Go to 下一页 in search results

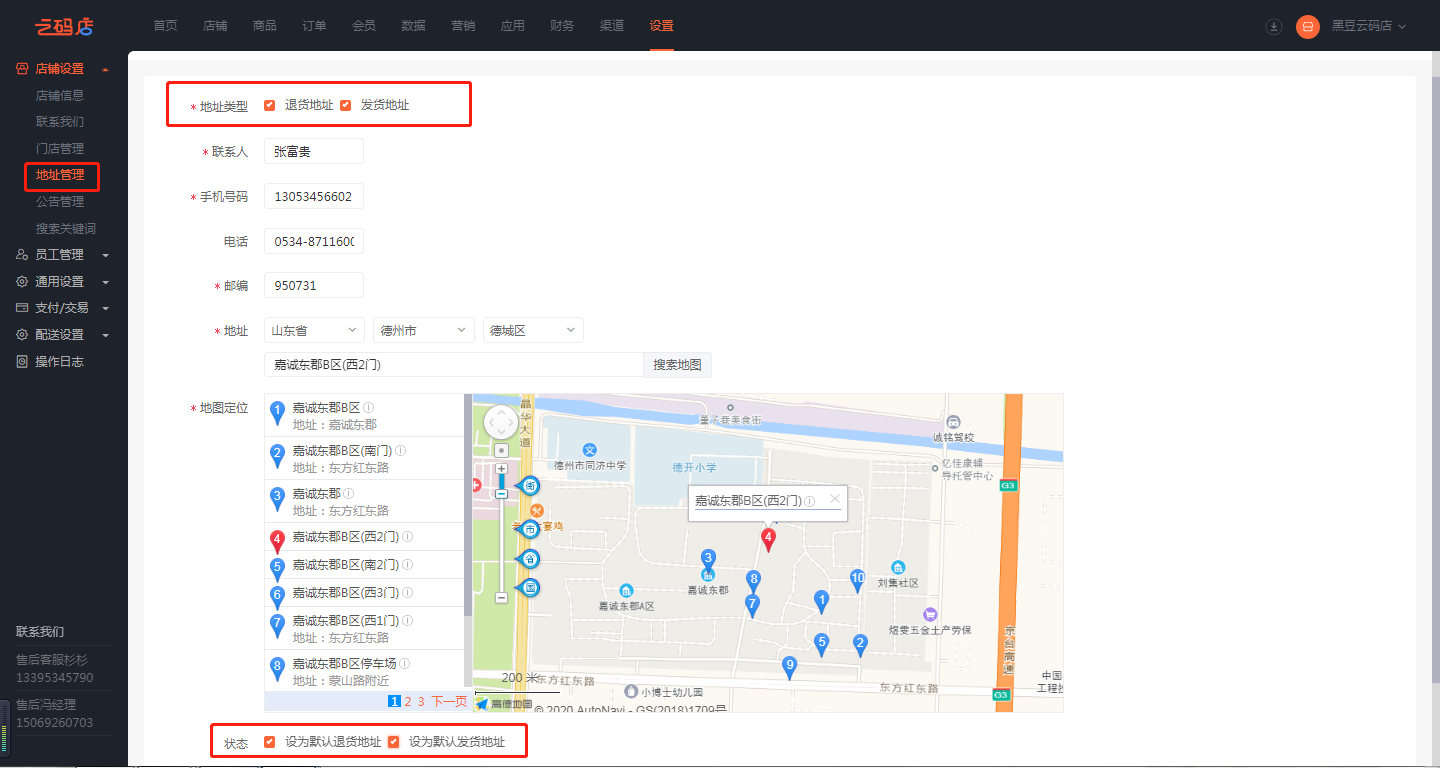pos(449,702)
